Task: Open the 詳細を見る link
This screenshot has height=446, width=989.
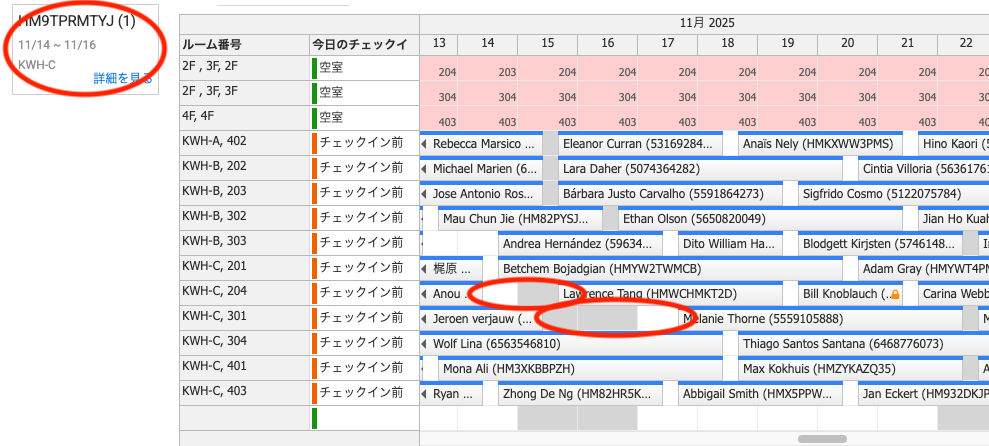Action: coord(123,78)
